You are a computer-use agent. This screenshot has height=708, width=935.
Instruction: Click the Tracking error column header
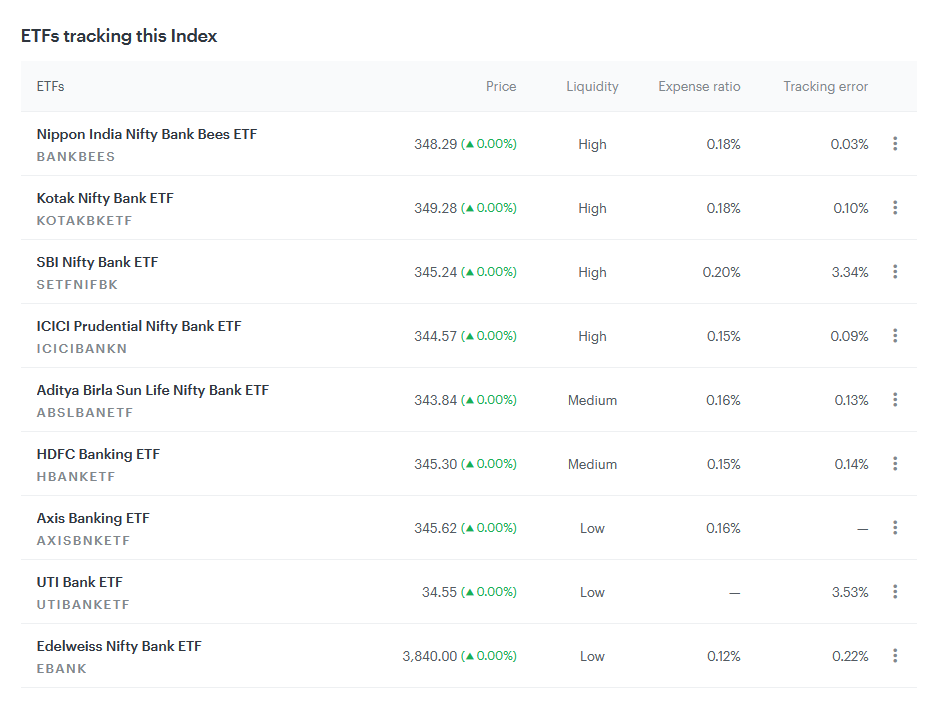click(826, 86)
